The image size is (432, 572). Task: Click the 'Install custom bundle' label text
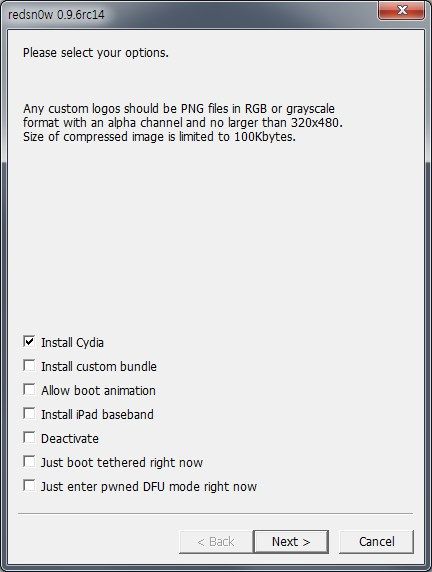(x=99, y=366)
